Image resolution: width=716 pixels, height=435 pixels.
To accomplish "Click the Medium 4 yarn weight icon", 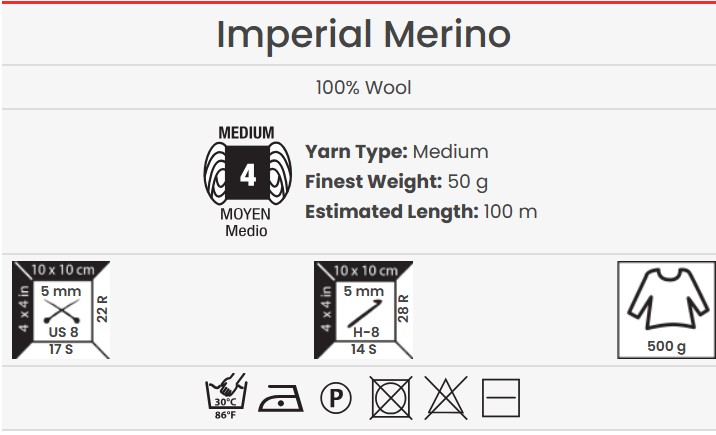I will tap(245, 177).
